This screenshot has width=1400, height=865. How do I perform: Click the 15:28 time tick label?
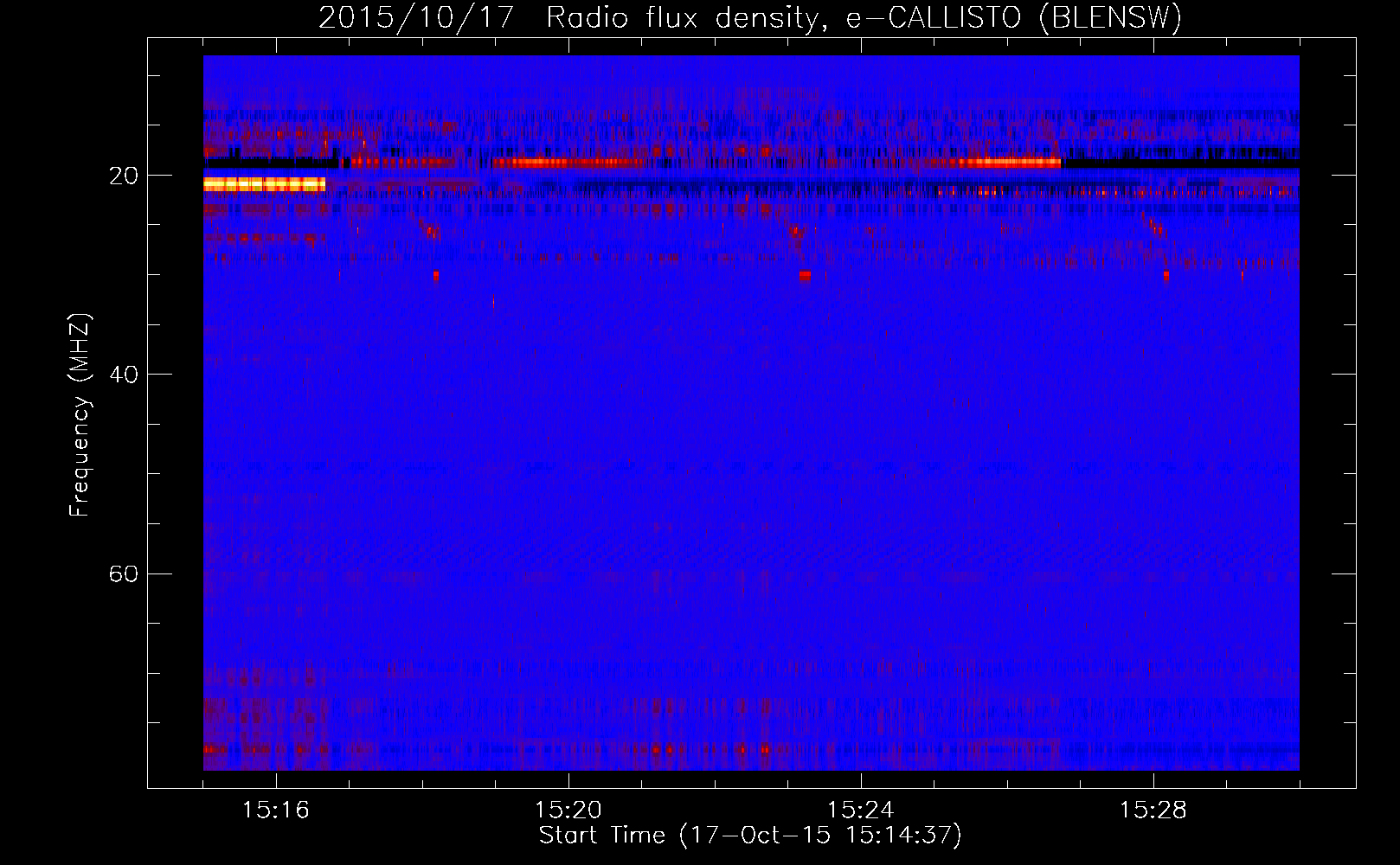1153,810
